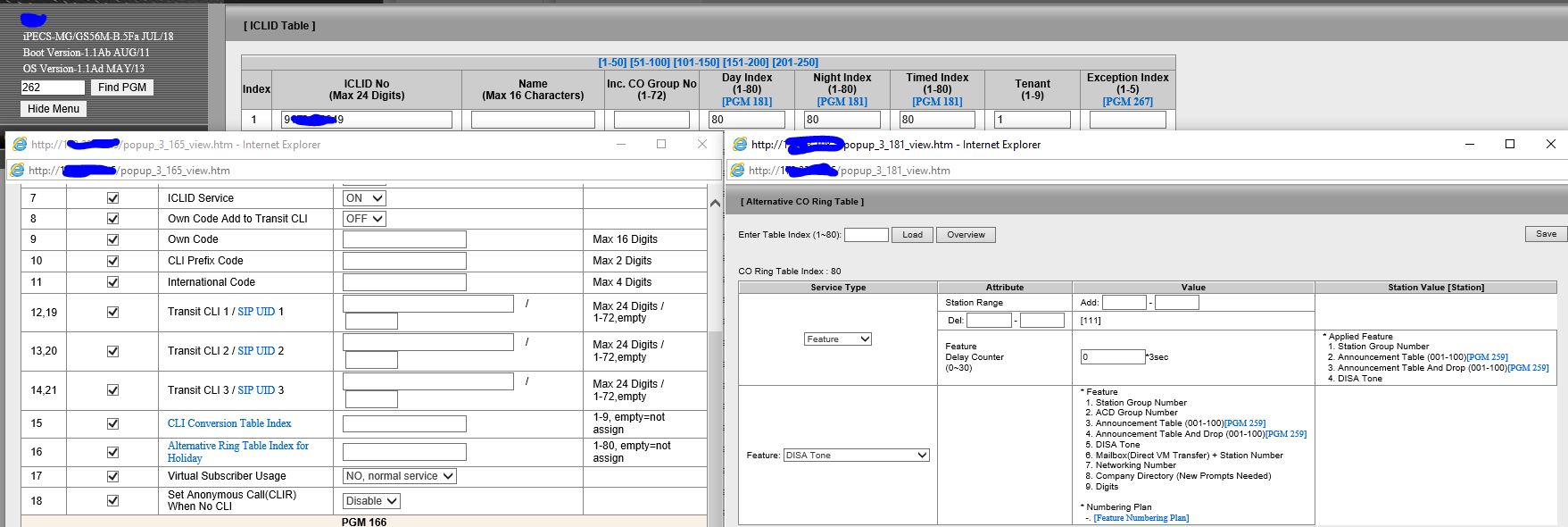Open the Service Type Feature dropdown
The width and height of the screenshot is (1568, 527).
tap(837, 339)
